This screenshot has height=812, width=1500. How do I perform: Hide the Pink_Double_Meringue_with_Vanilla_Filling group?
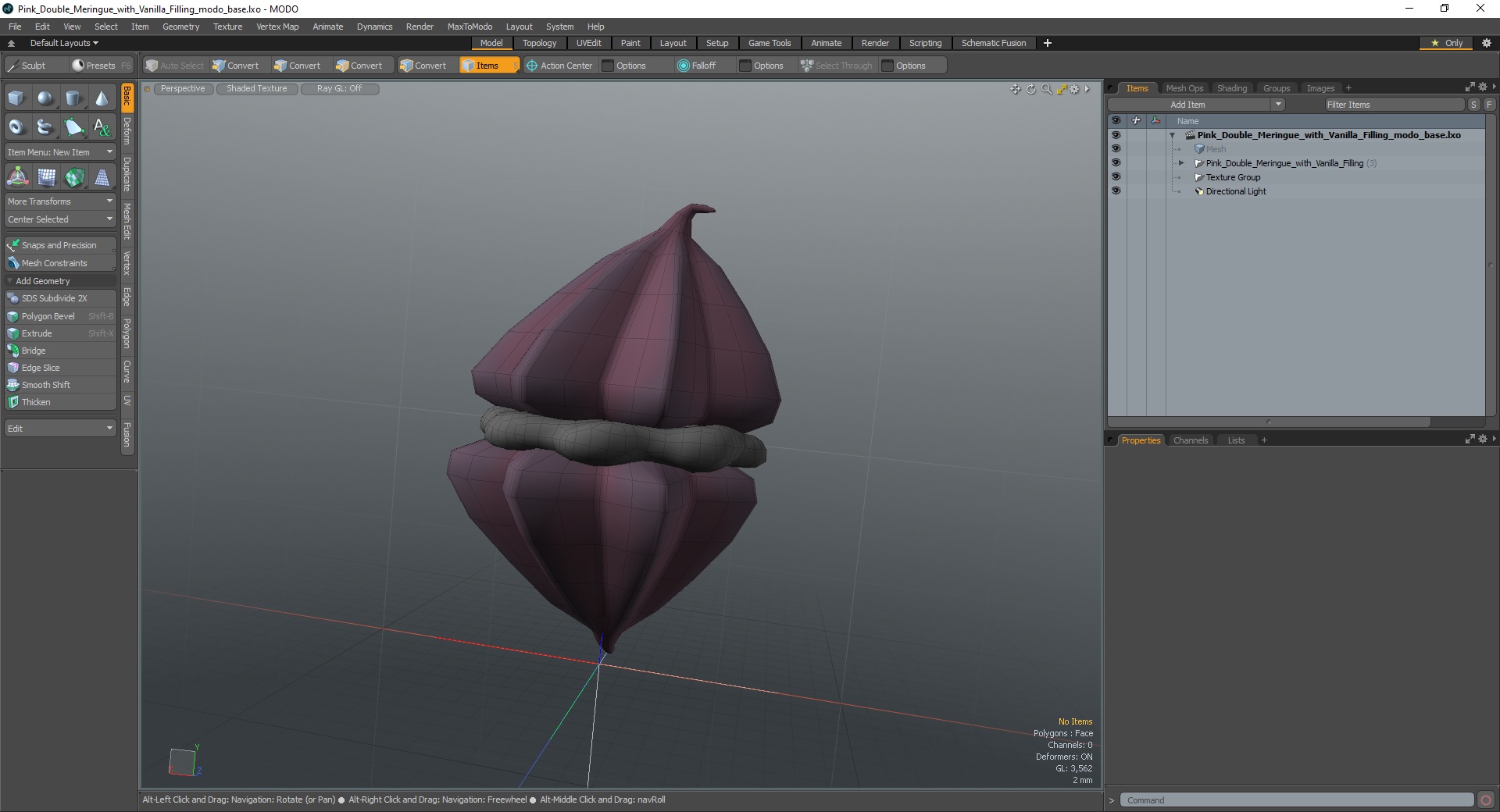click(x=1116, y=163)
